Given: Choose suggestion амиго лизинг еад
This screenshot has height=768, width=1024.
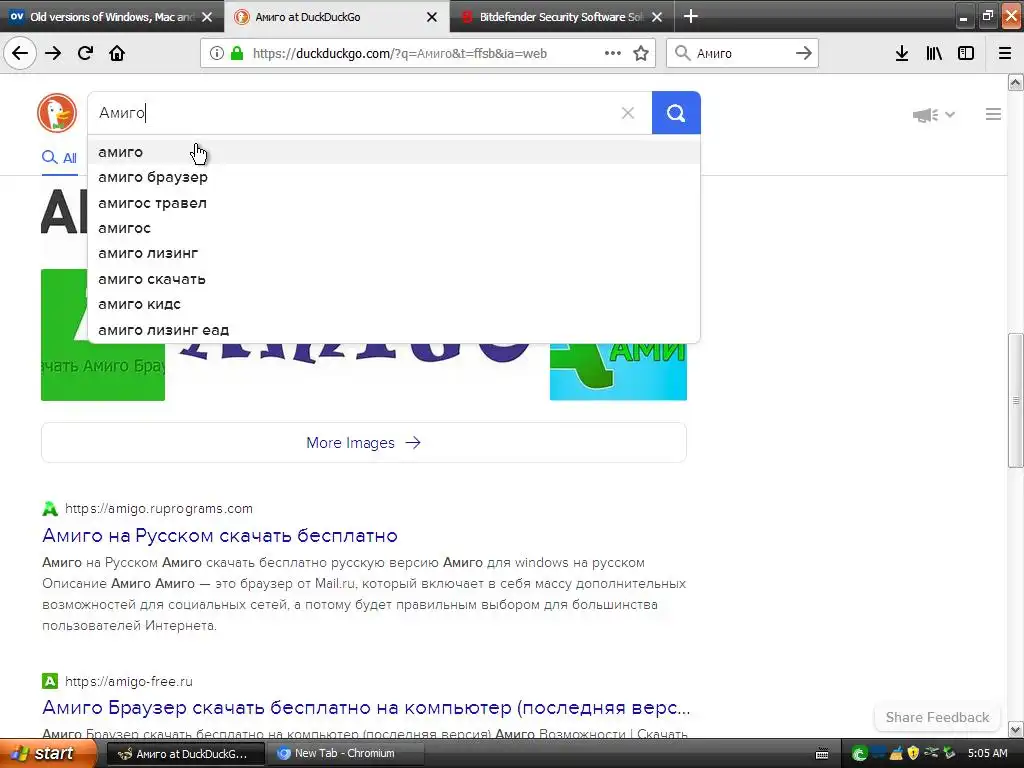Looking at the screenshot, I should (x=394, y=330).
